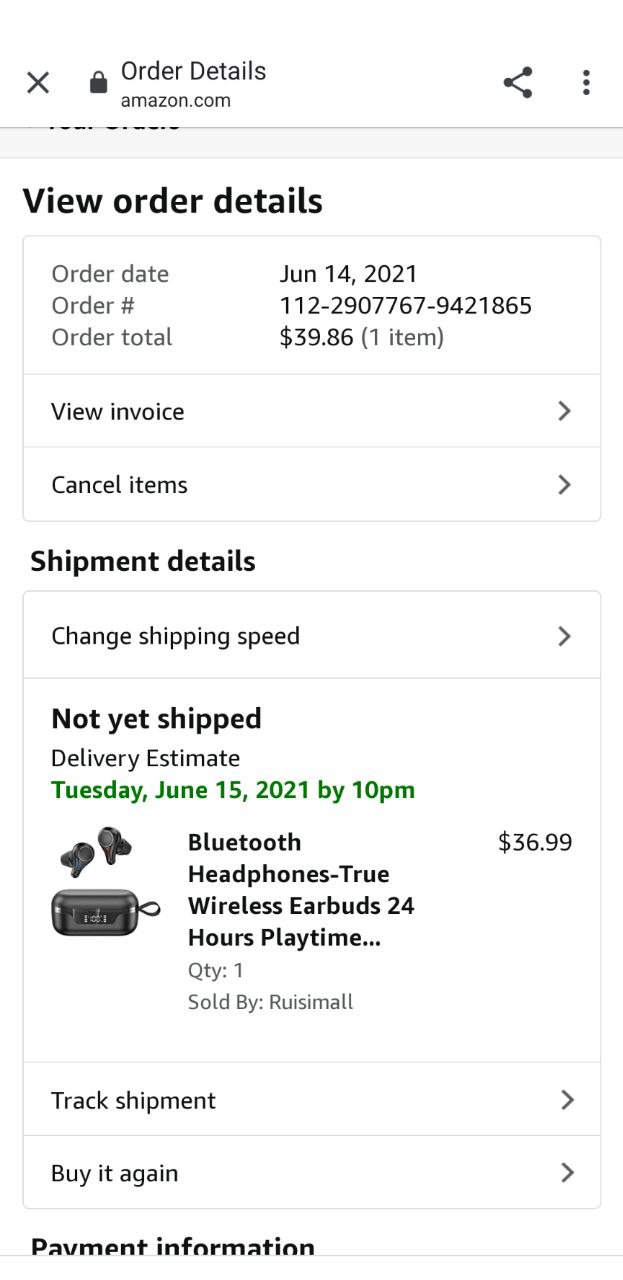Open the three-dot overflow menu
This screenshot has width=623, height=1280.
point(586,83)
